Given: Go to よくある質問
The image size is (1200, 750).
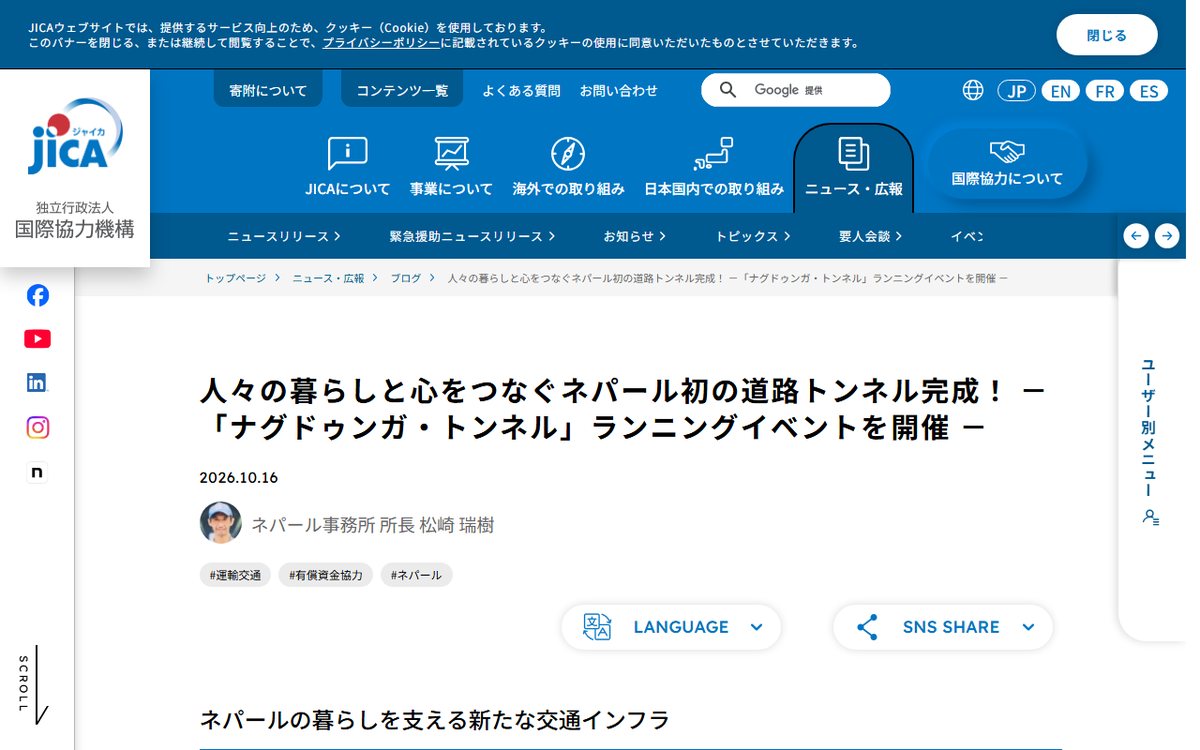Looking at the screenshot, I should 521,90.
